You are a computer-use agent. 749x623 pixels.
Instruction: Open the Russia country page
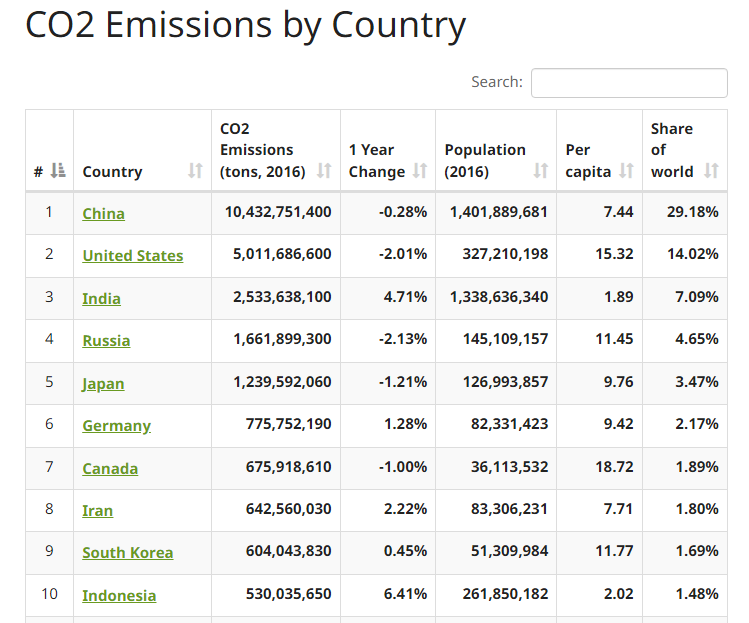coord(106,340)
